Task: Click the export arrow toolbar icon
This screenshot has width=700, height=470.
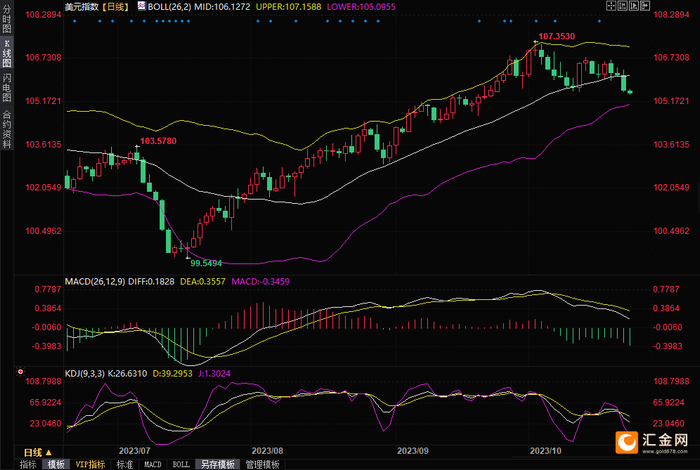Action: tap(646, 6)
